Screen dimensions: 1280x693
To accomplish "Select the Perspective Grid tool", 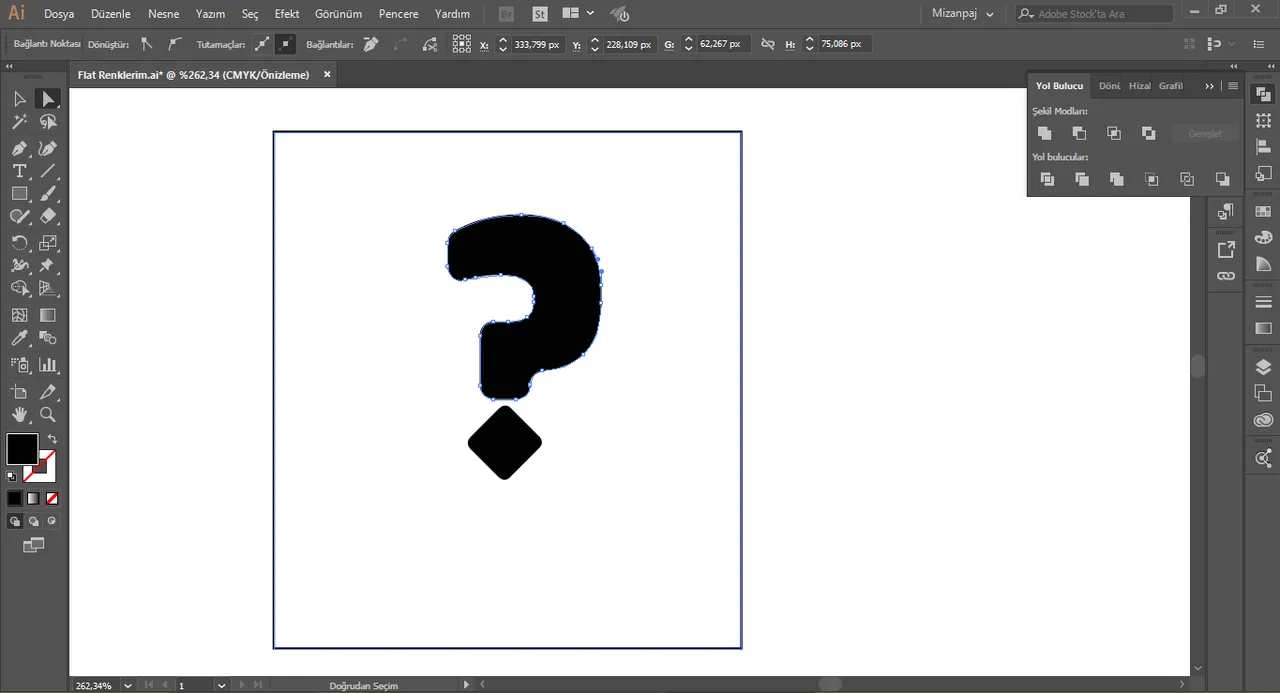I will click(x=48, y=289).
